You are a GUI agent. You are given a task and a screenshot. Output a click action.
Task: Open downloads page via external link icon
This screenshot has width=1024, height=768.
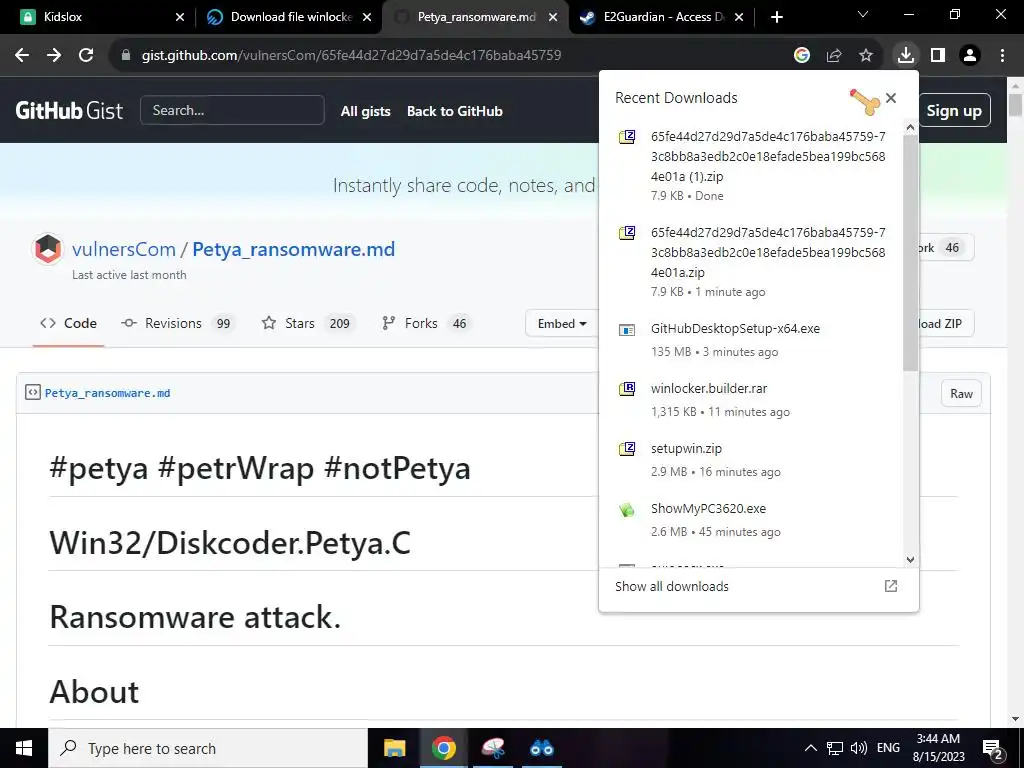(891, 586)
